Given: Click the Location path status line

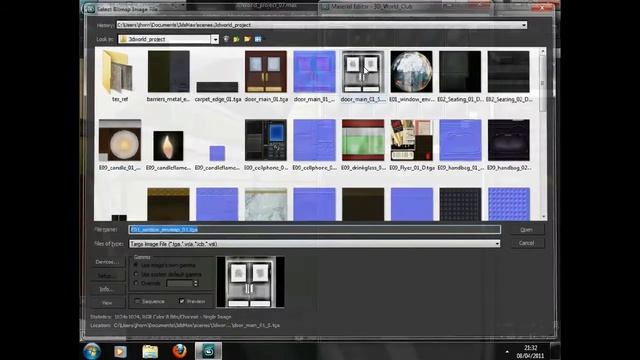Looking at the screenshot, I should (x=185, y=326).
